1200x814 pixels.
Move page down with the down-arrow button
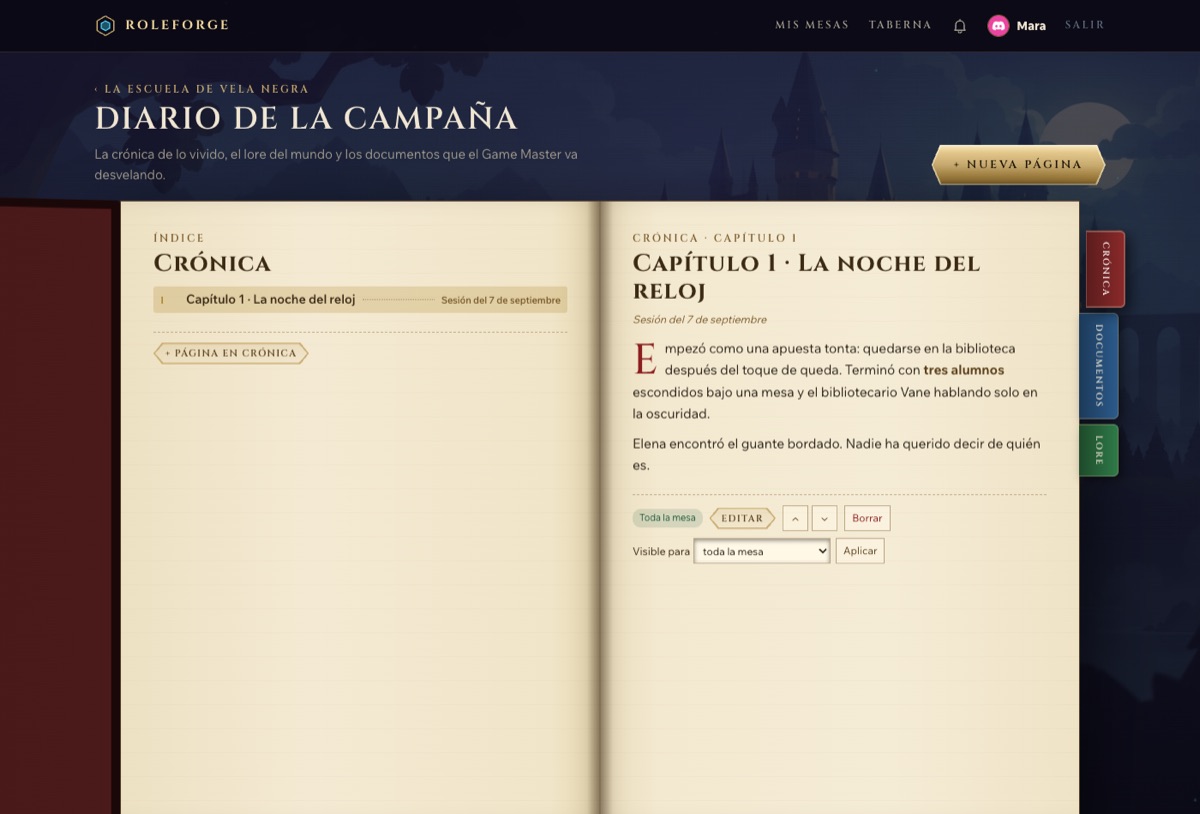824,518
